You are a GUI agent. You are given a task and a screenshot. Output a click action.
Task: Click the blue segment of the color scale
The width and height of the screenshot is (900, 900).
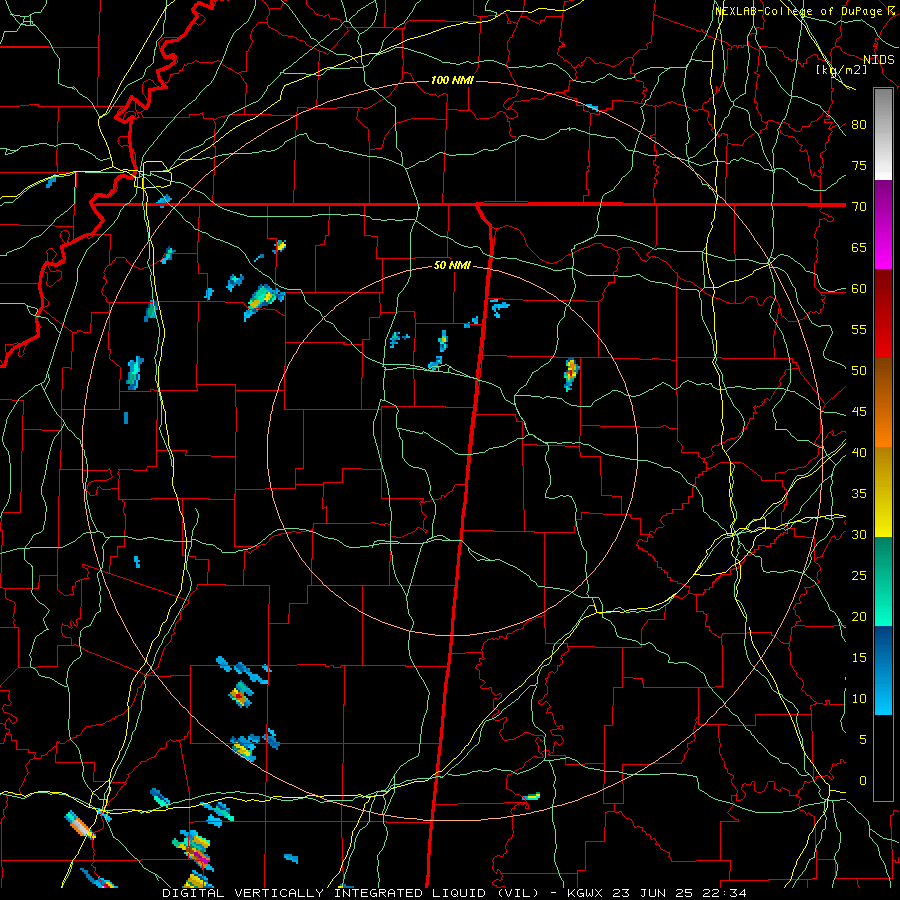point(883,670)
